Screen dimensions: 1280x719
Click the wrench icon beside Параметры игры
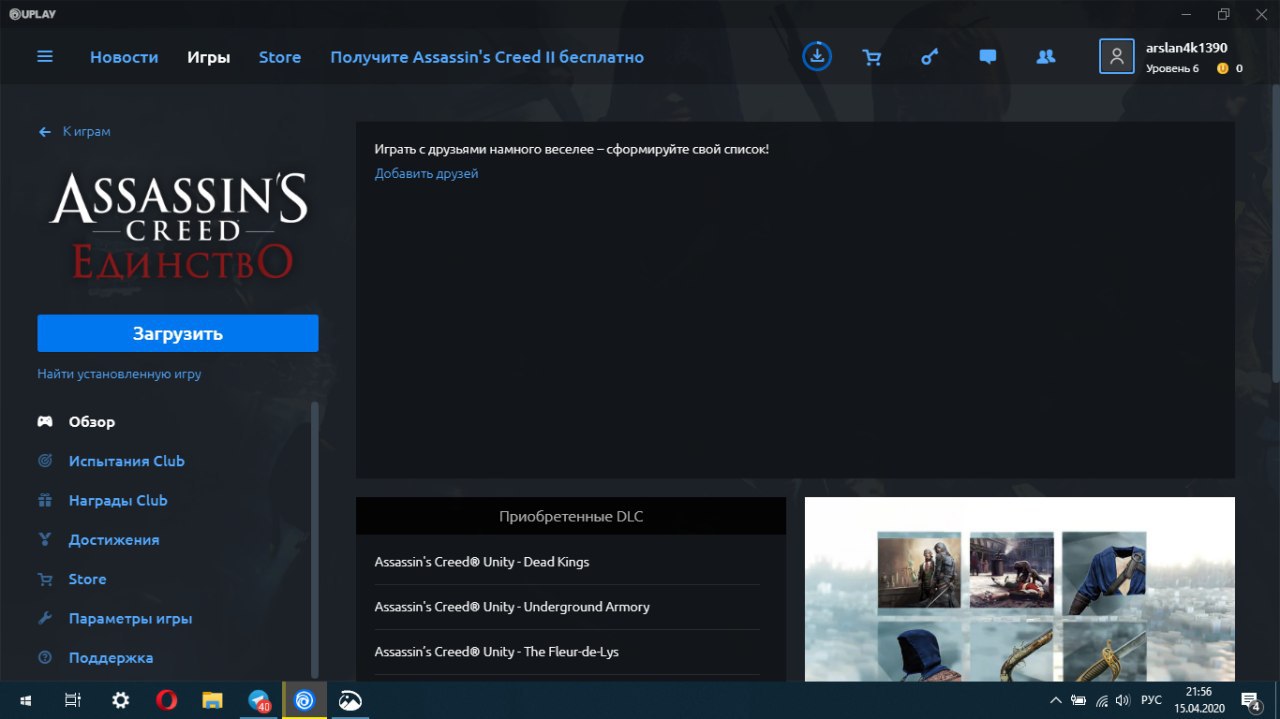click(x=45, y=618)
